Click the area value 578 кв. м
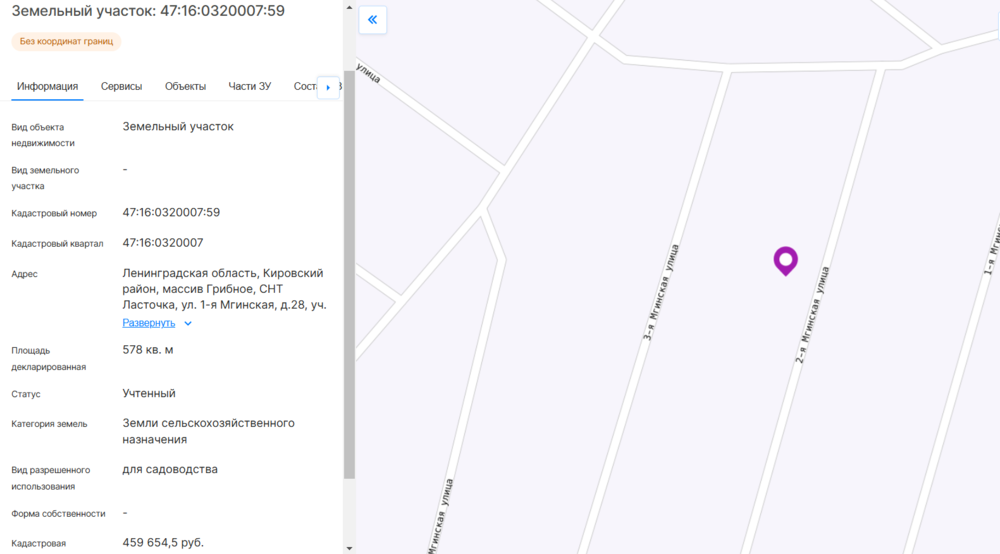Screen dimensions: 1000x554 point(148,350)
